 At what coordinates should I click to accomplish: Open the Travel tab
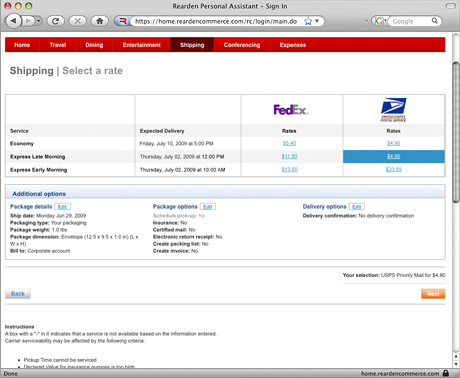point(58,45)
